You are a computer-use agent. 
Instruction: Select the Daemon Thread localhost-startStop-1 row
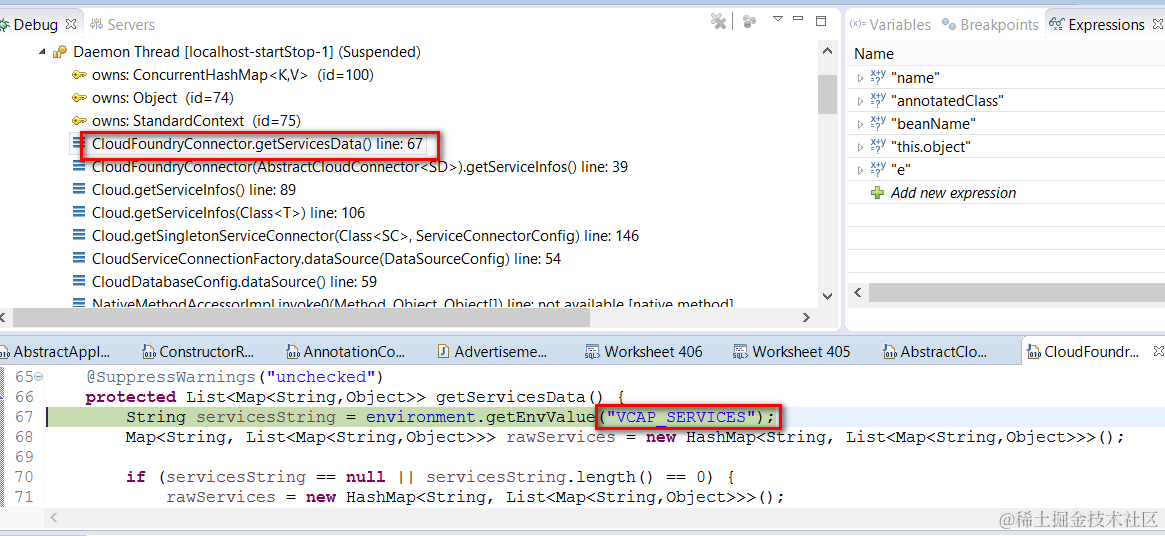pyautogui.click(x=247, y=52)
